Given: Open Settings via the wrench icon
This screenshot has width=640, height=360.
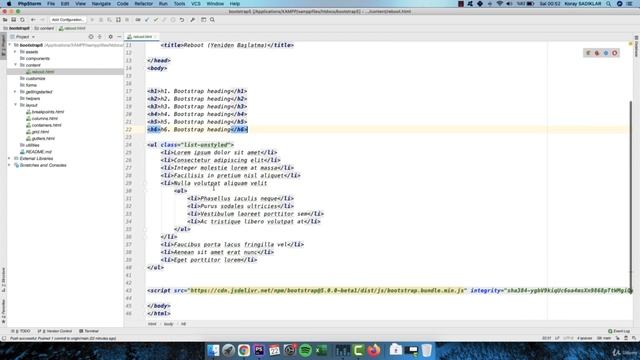Looking at the screenshot, I should [x=193, y=20].
